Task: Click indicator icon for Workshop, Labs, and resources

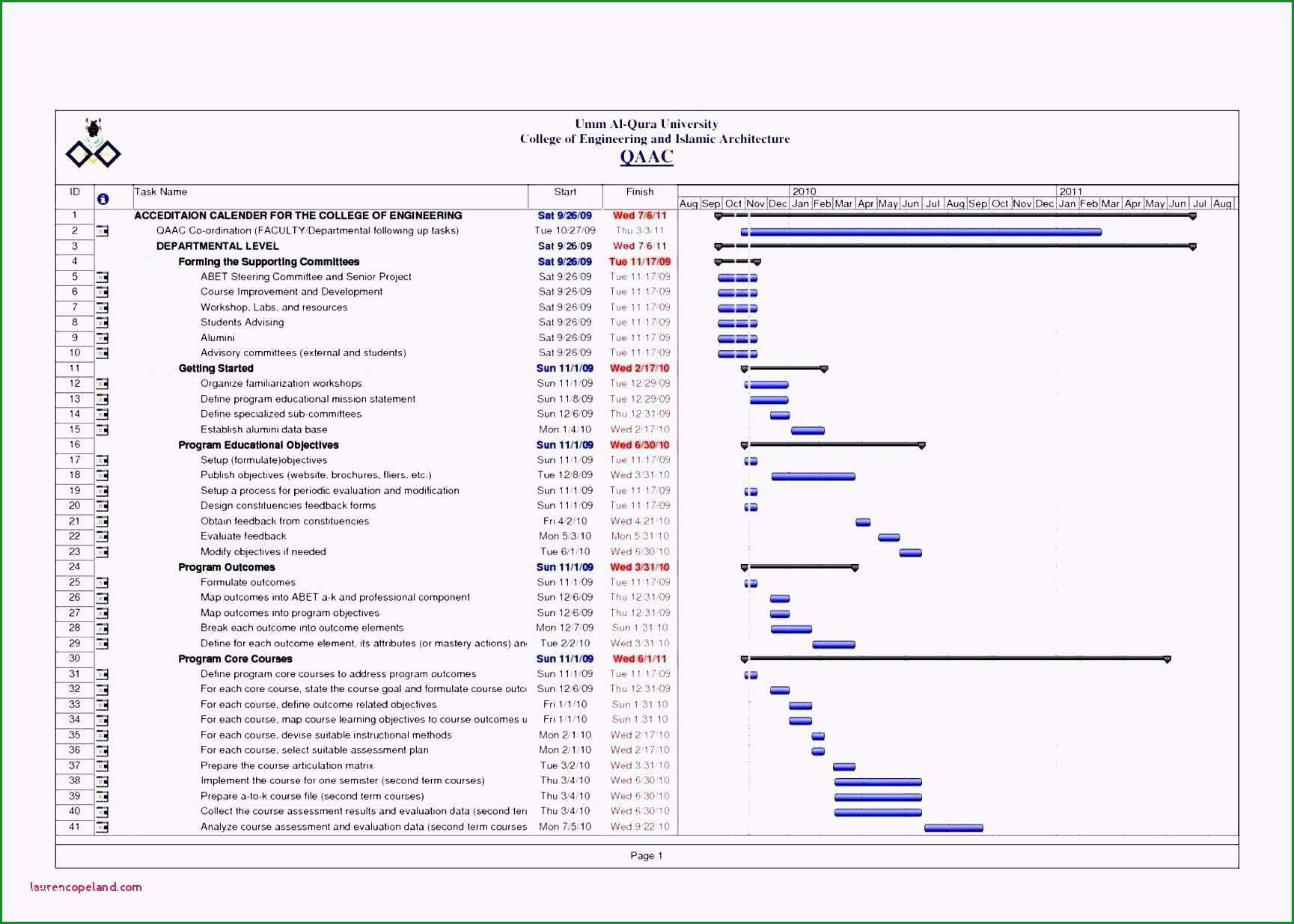Action: click(x=102, y=308)
